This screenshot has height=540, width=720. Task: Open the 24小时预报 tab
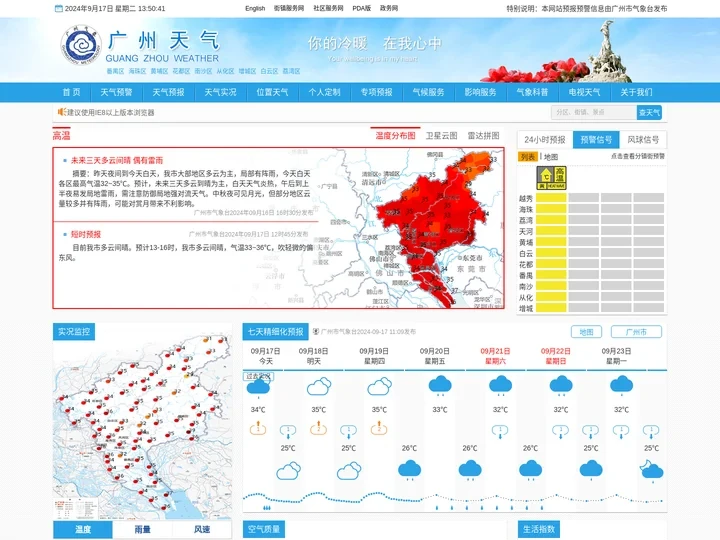(545, 140)
